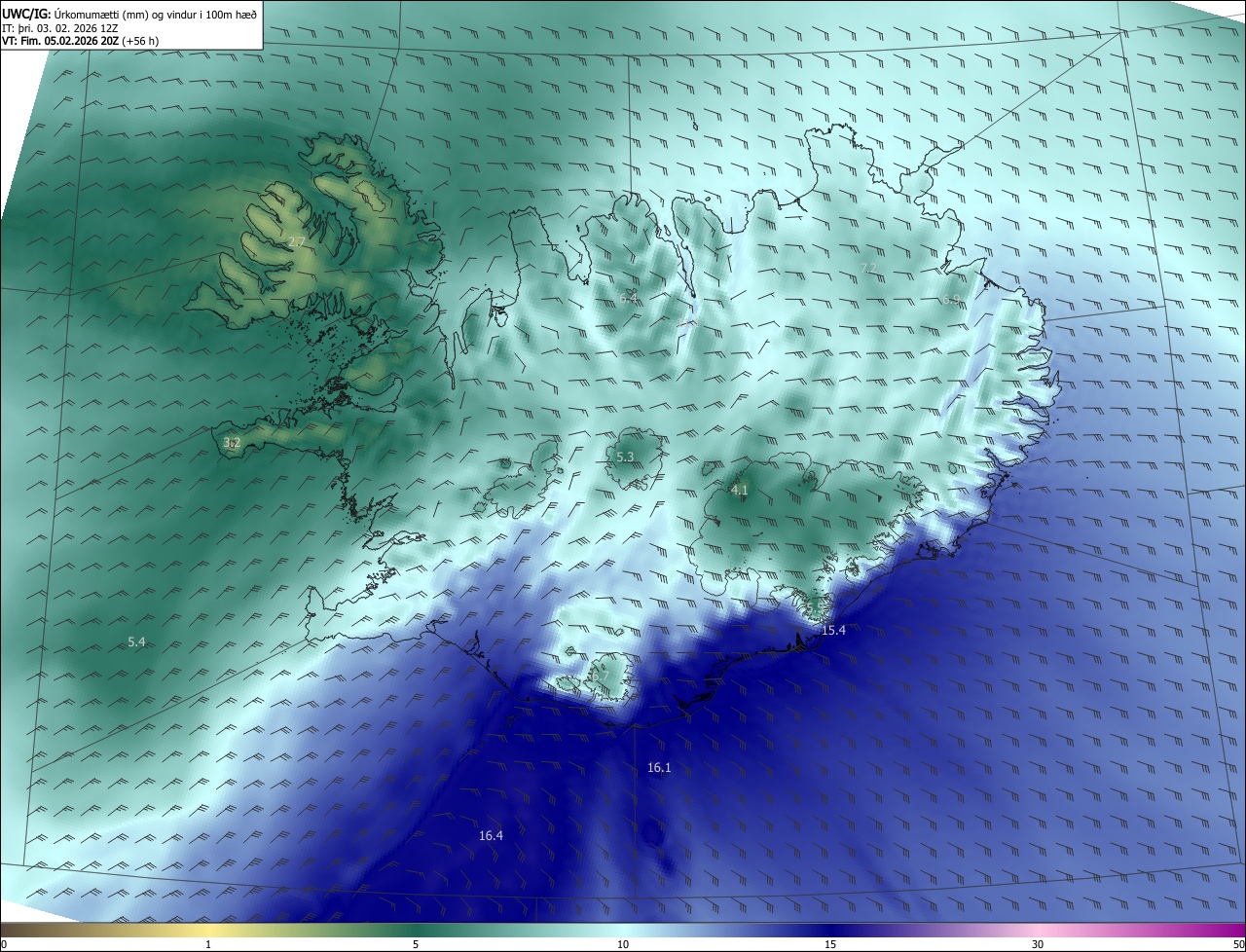Click the 6.9 value label
The image size is (1246, 952).
(951, 300)
